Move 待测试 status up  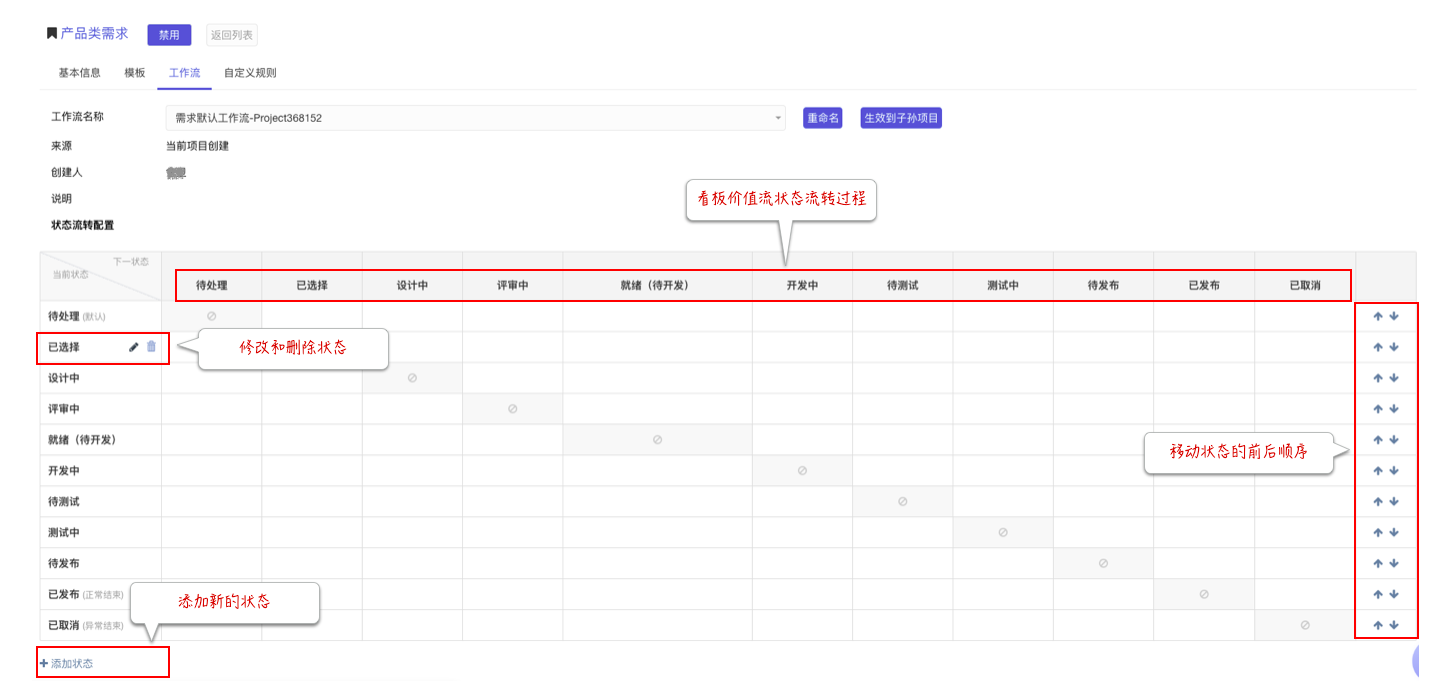[x=1377, y=502]
